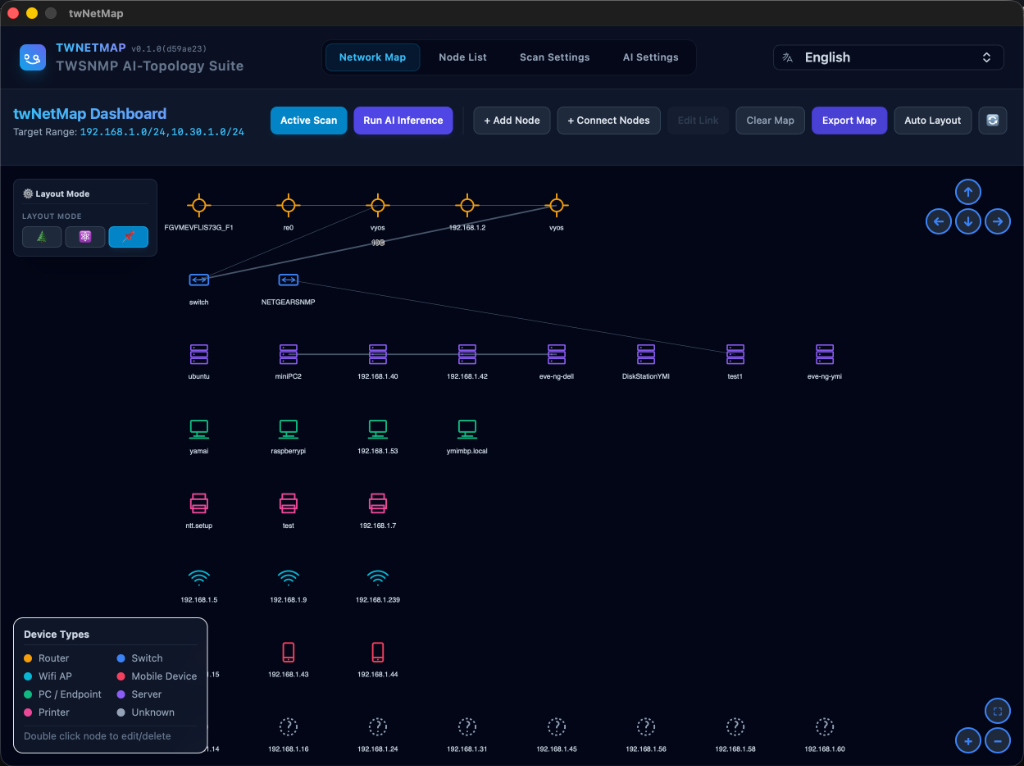This screenshot has width=1024, height=766.
Task: Pan the map down with arrow button
Action: (968, 221)
